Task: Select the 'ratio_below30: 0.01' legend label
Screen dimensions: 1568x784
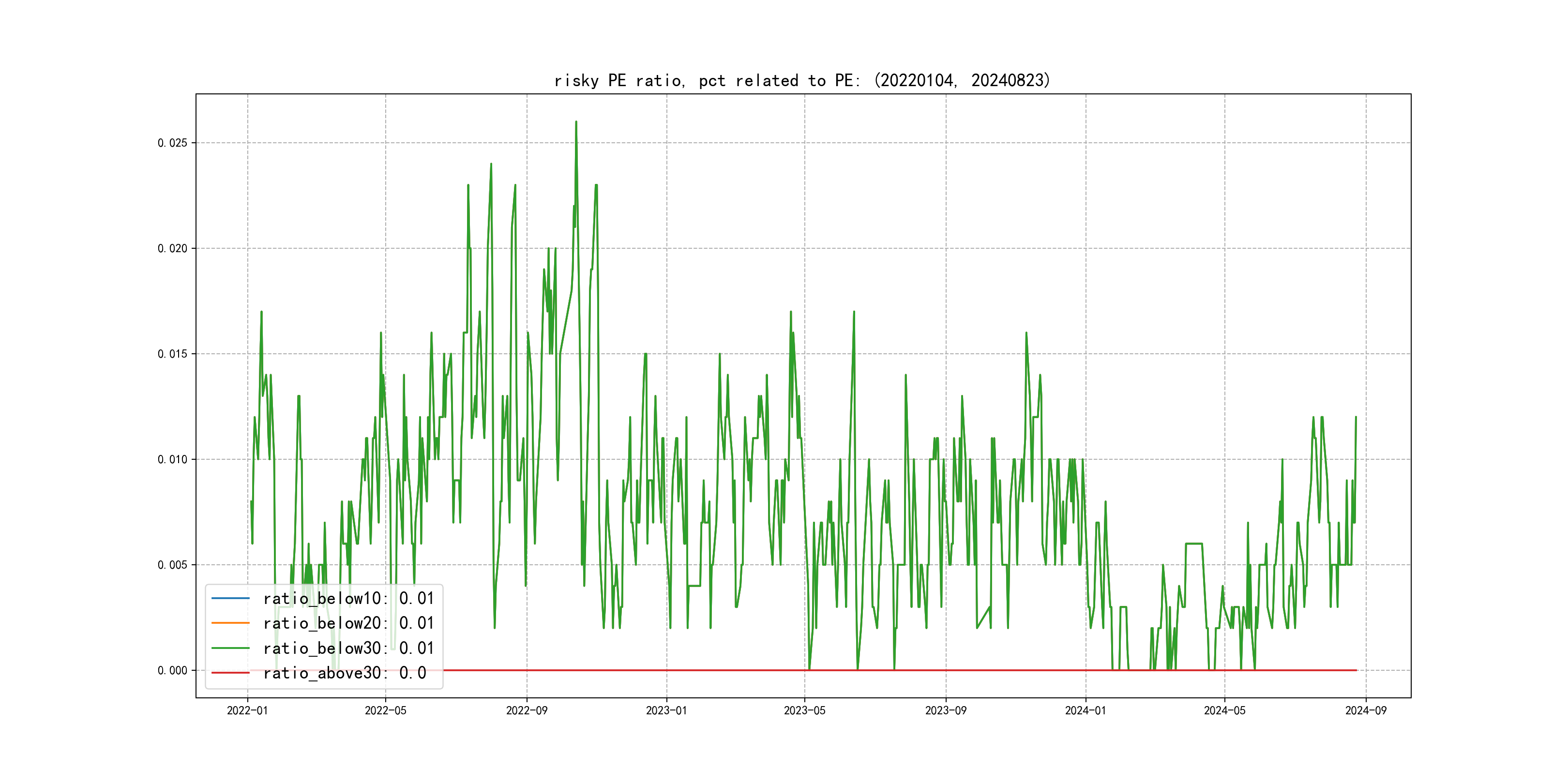Action: click(x=348, y=648)
